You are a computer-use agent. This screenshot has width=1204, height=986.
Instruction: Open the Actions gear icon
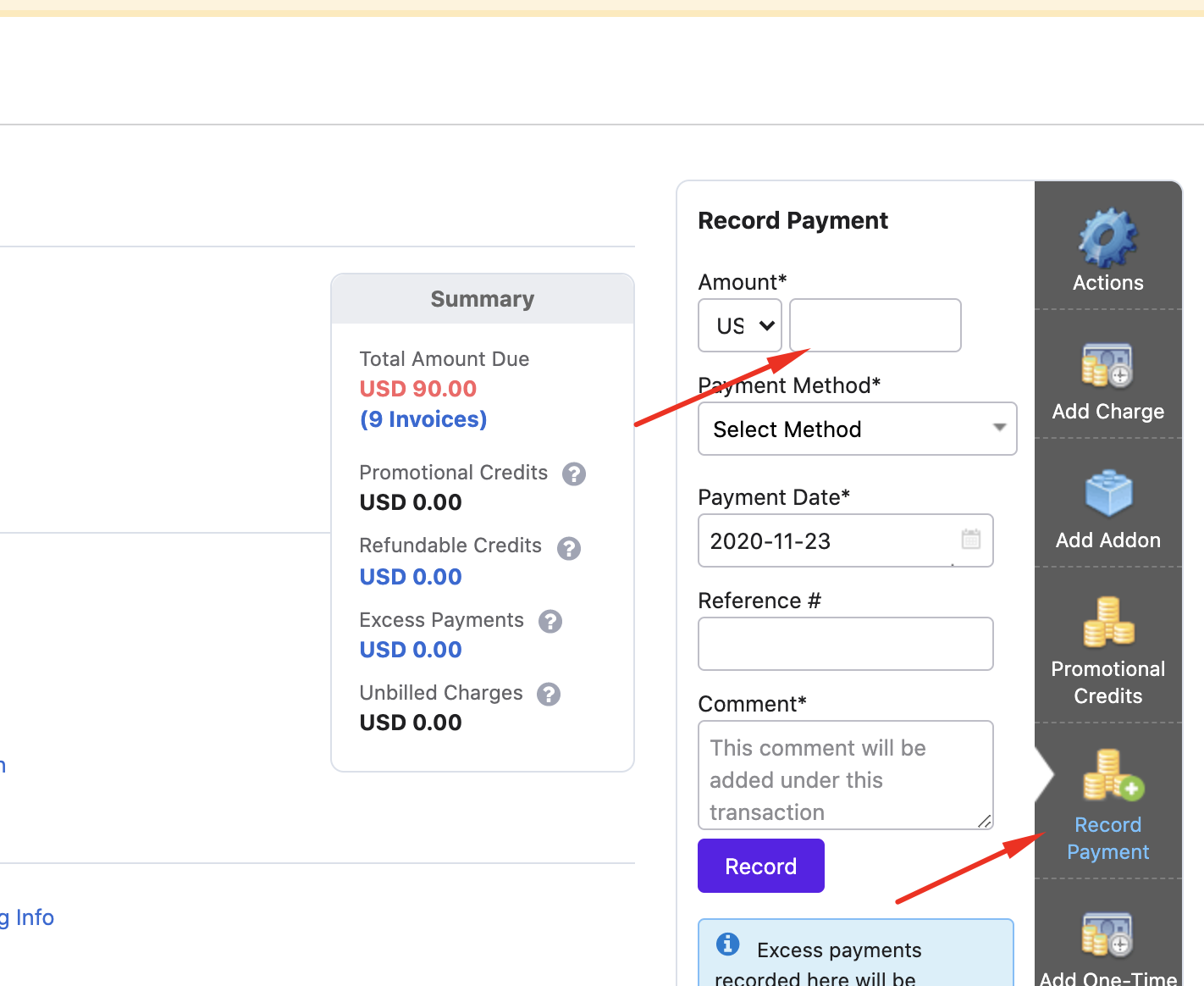[x=1107, y=238]
